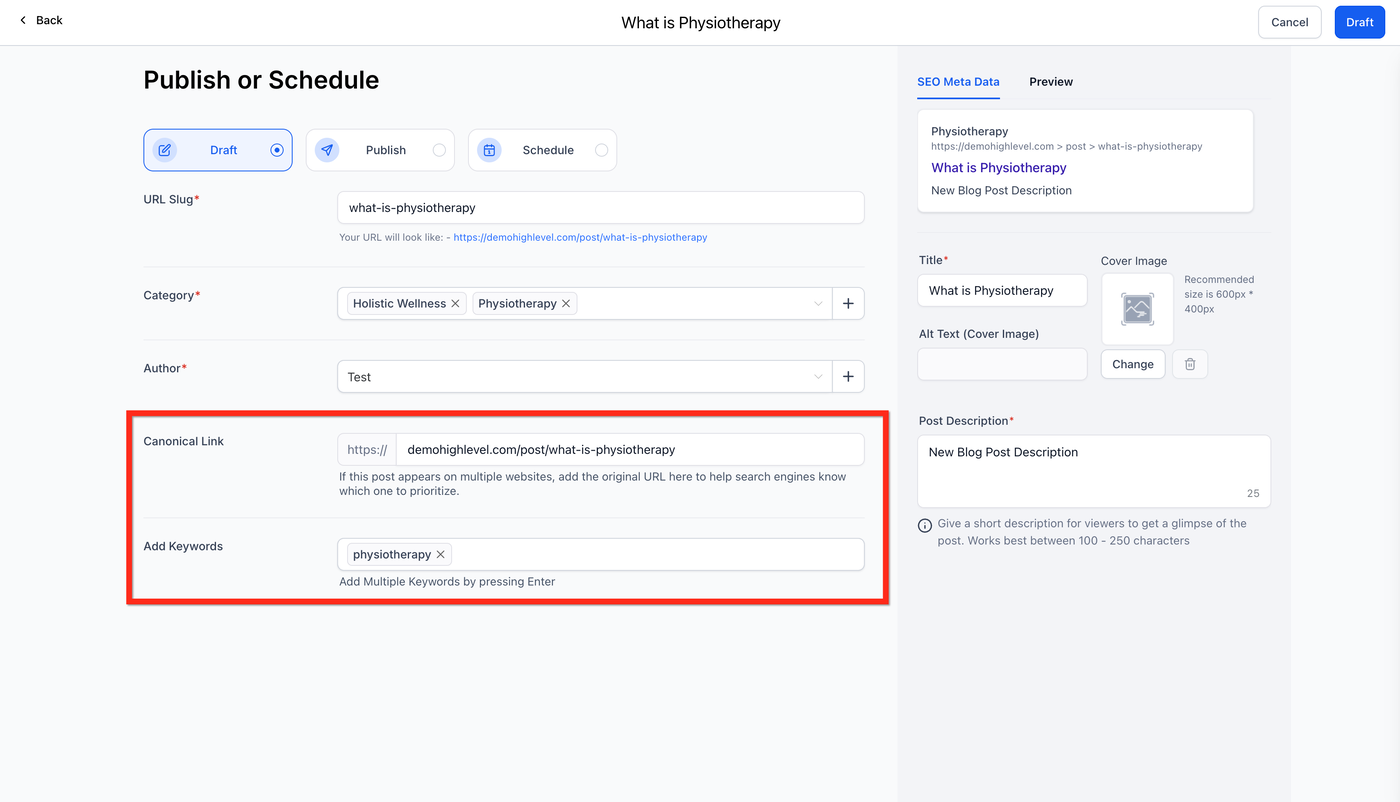1400x802 pixels.
Task: Open the SEO Meta Data tab
Action: coord(958,82)
